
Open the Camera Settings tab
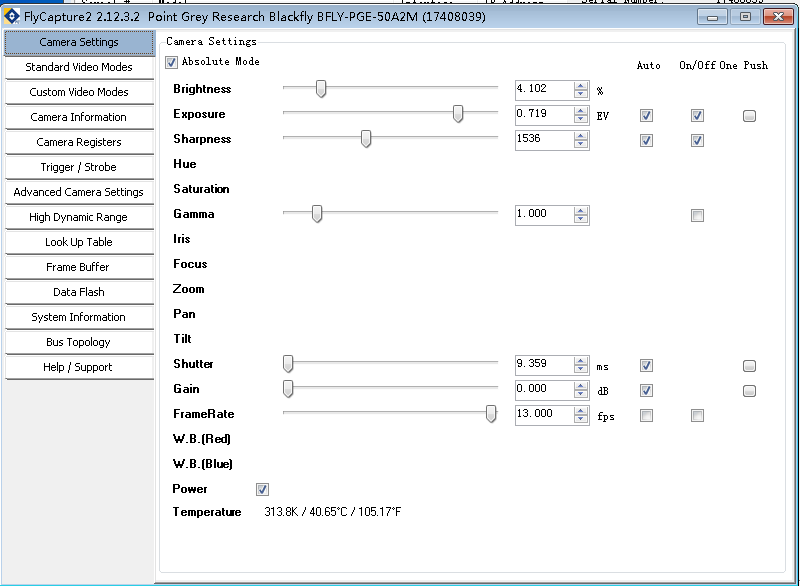pyautogui.click(x=79, y=42)
